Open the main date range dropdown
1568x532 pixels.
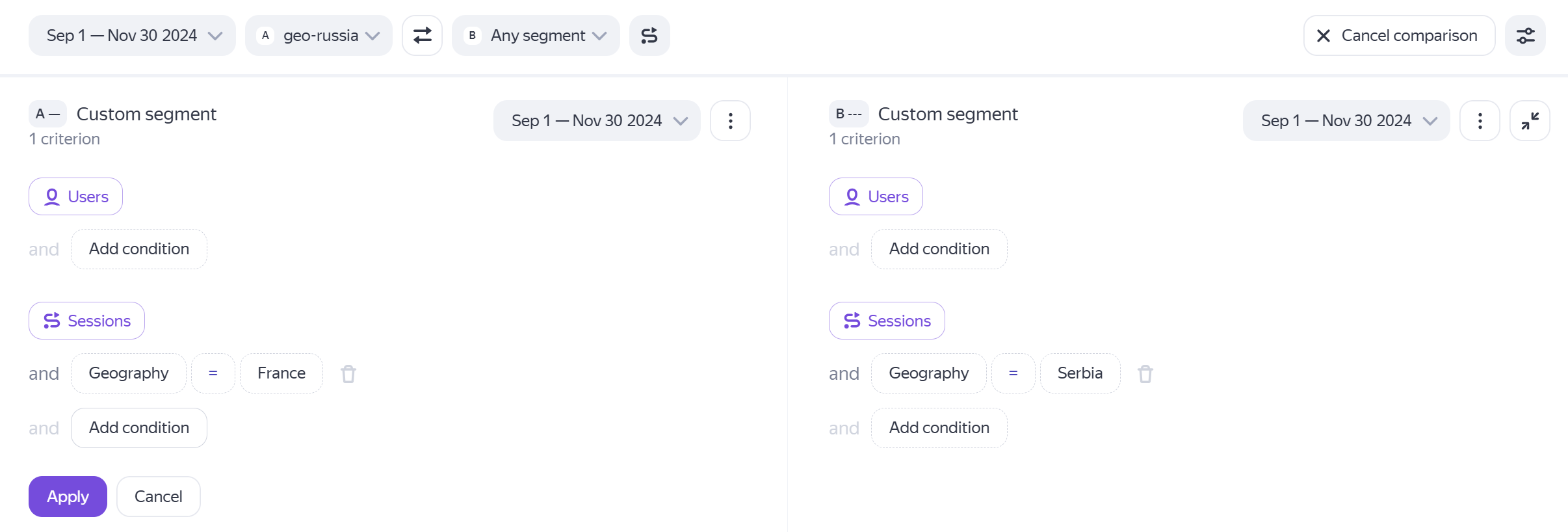[x=132, y=36]
